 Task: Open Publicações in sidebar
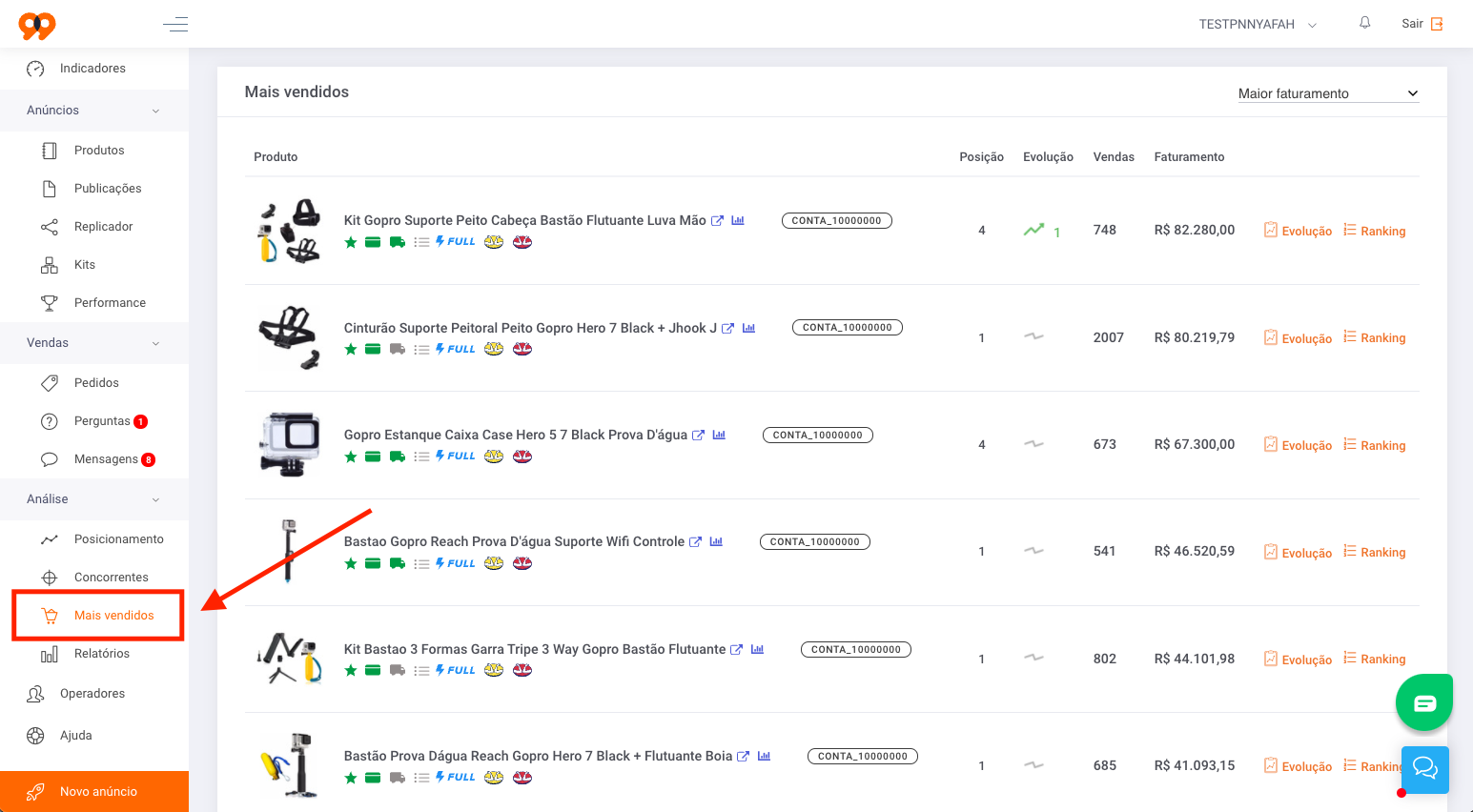pyautogui.click(x=108, y=189)
